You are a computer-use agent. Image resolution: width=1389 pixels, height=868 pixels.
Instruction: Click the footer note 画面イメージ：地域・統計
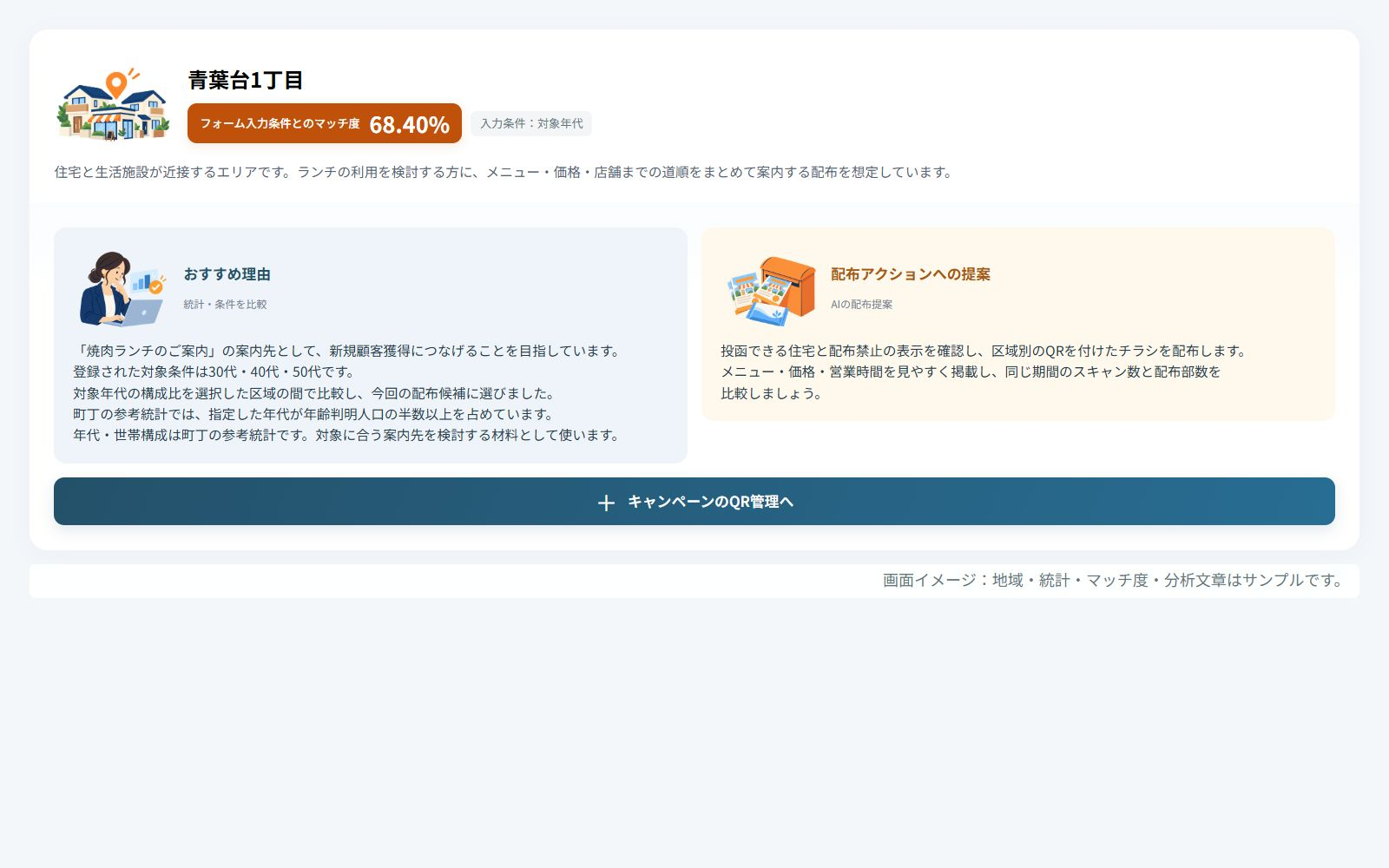(x=1115, y=580)
